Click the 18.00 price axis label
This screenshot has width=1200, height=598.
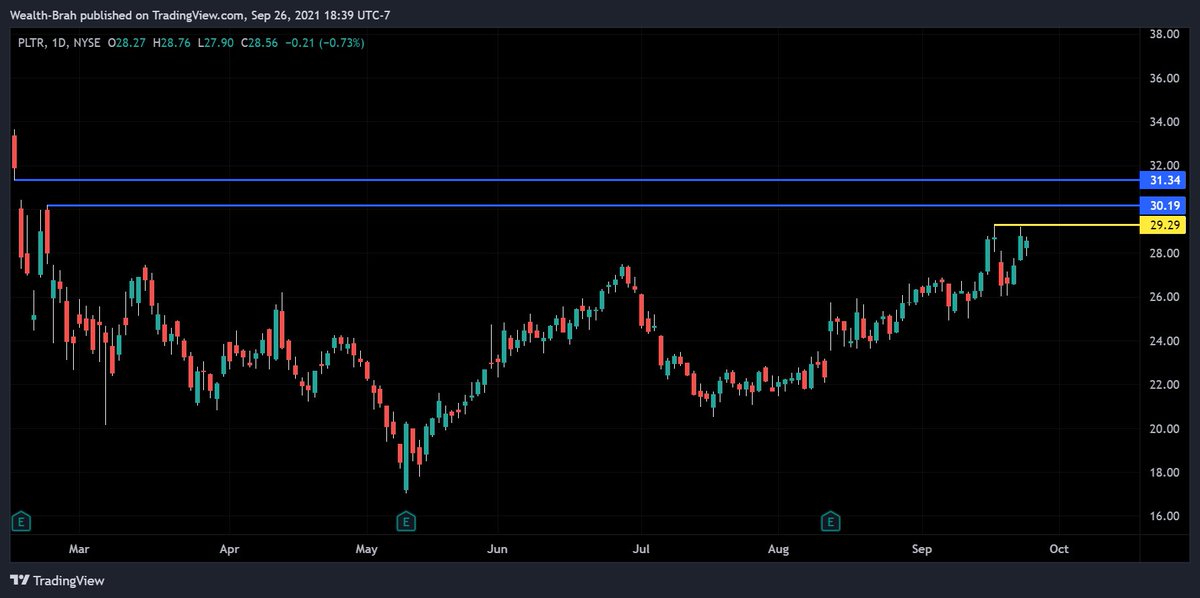[x=1165, y=474]
